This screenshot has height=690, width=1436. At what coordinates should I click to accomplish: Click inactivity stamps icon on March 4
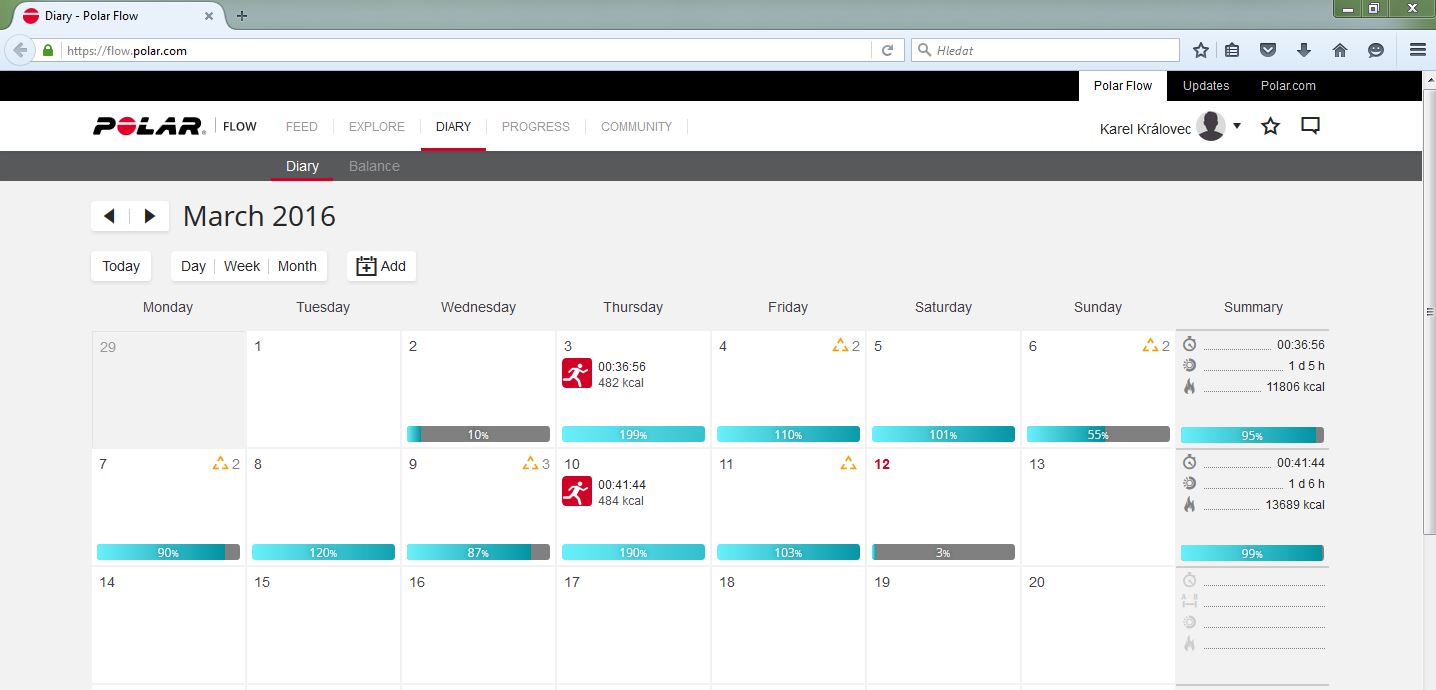click(841, 346)
